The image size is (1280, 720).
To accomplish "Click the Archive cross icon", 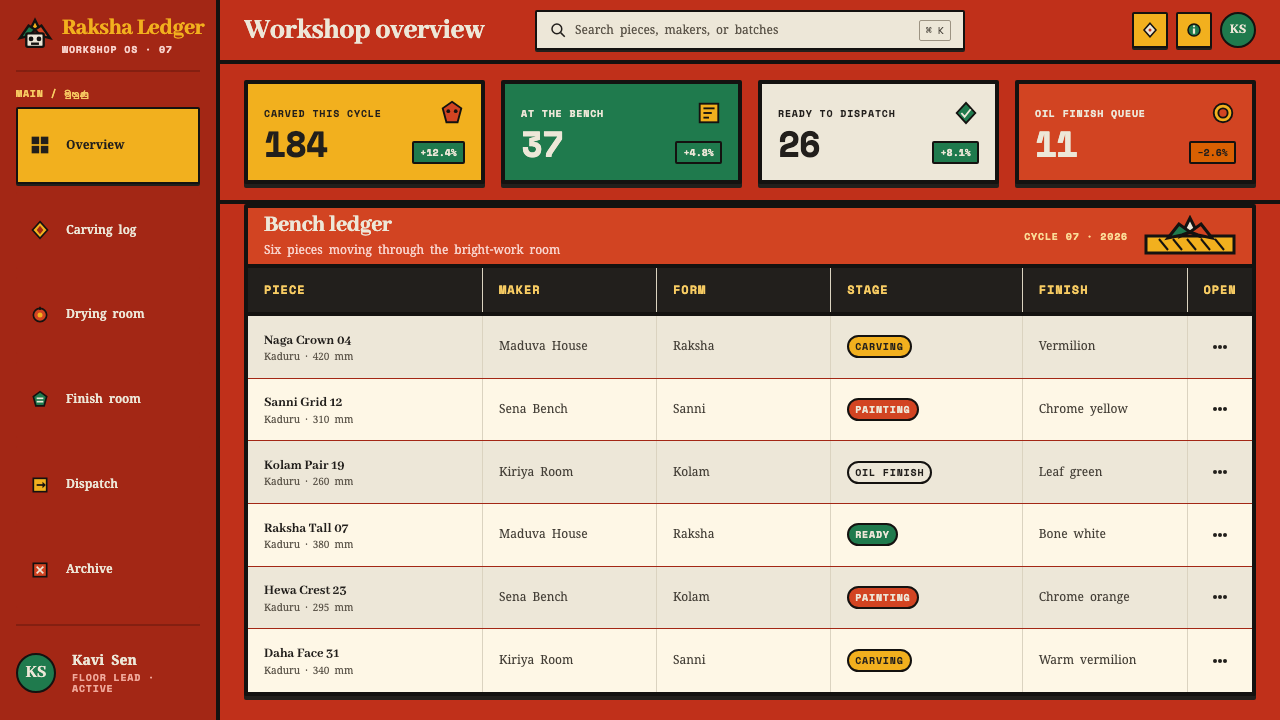I will pos(40,569).
